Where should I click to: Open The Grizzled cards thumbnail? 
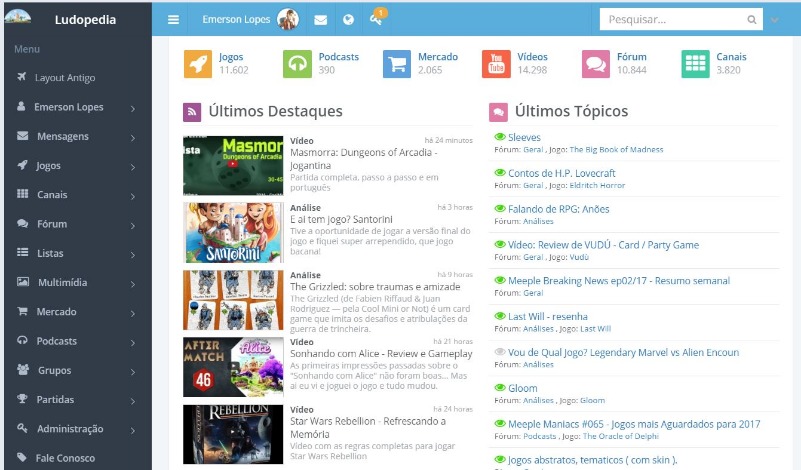coord(233,300)
